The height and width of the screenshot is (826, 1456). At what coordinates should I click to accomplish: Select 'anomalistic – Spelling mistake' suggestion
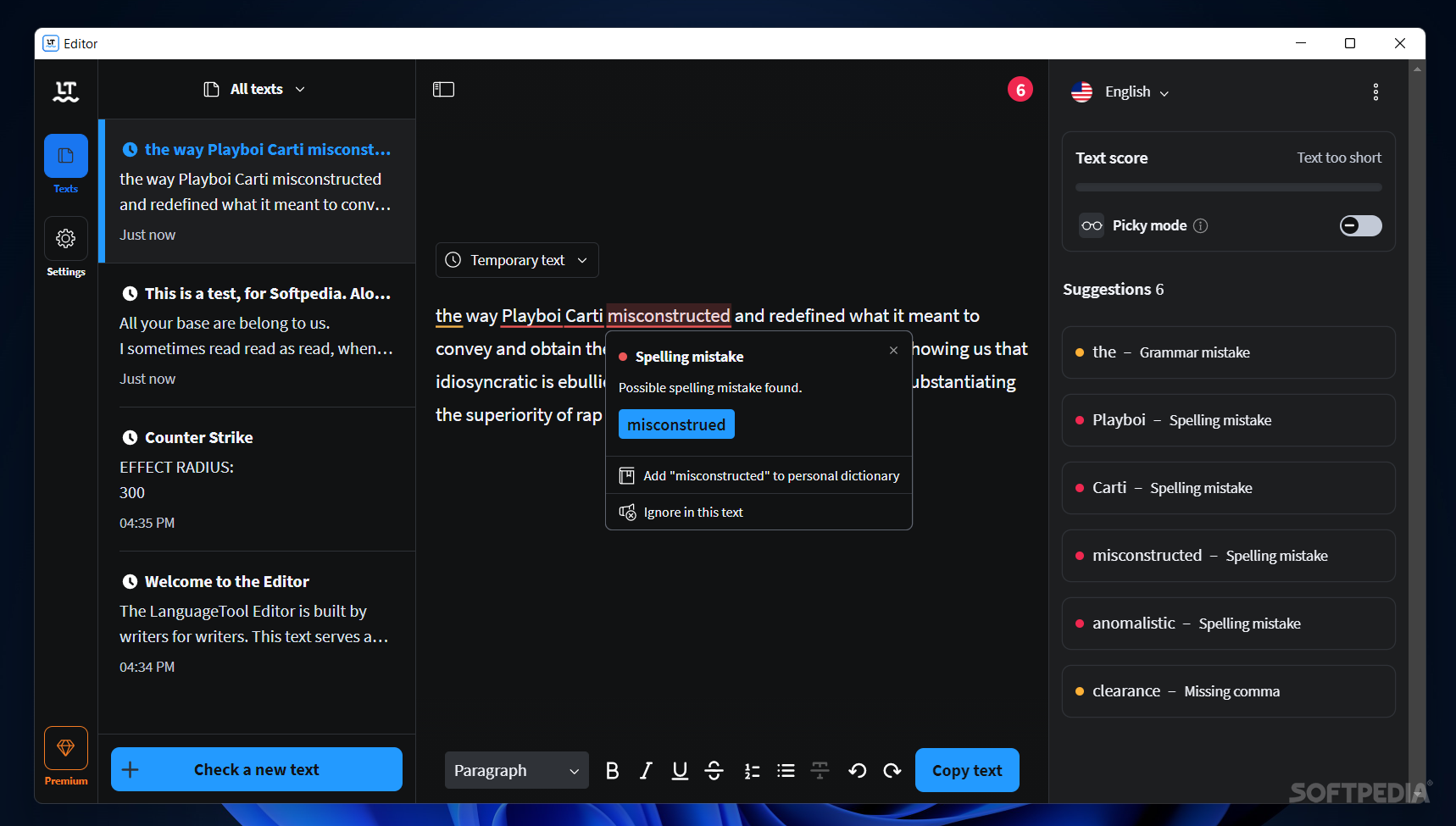coord(1228,624)
